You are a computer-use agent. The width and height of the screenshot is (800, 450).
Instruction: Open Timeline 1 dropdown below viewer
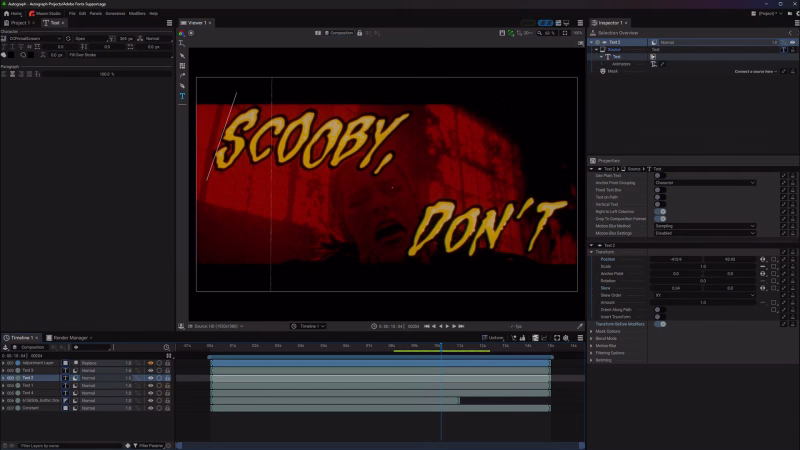308,326
